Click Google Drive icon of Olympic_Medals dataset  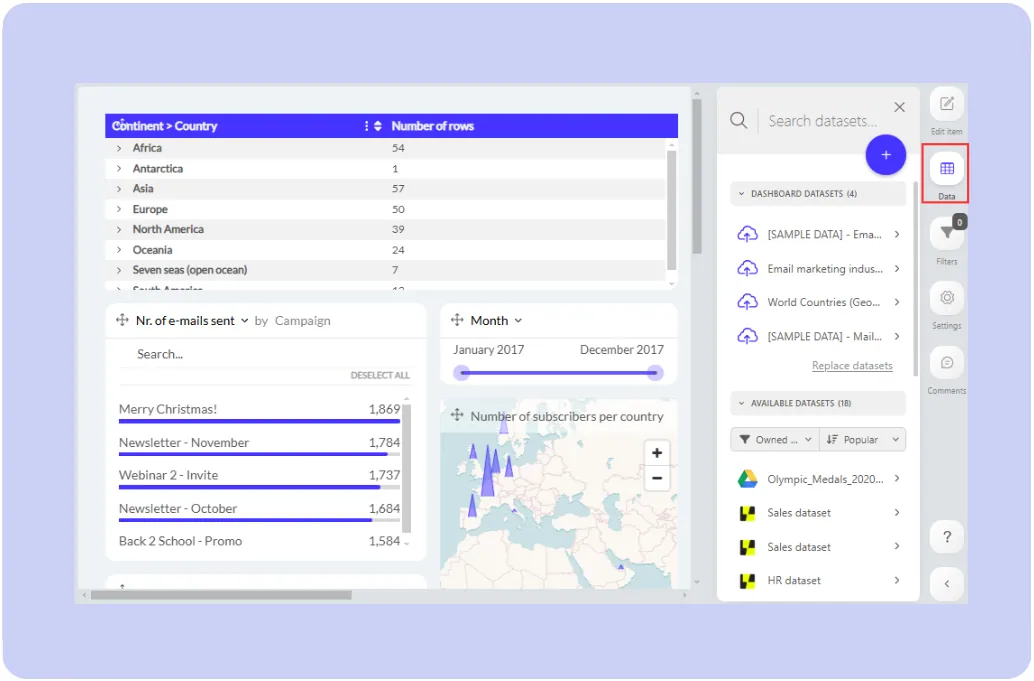click(x=747, y=479)
